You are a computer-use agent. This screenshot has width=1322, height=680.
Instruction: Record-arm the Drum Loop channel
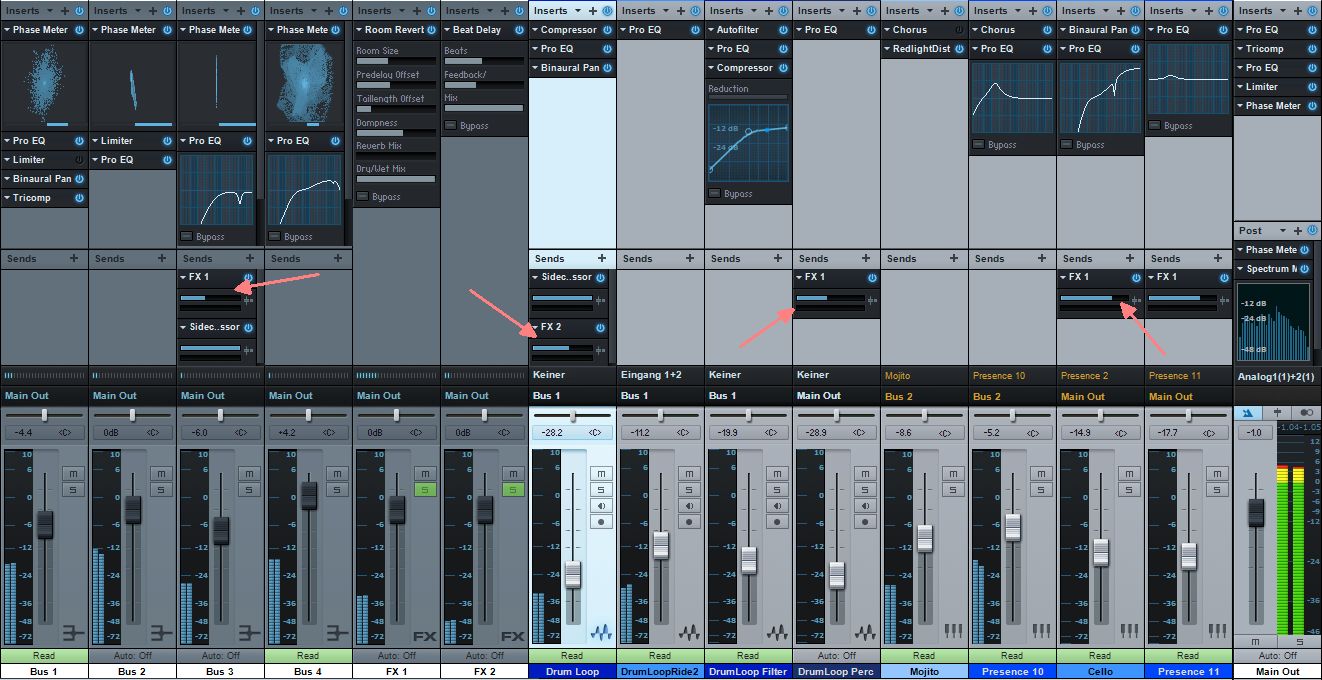(601, 522)
